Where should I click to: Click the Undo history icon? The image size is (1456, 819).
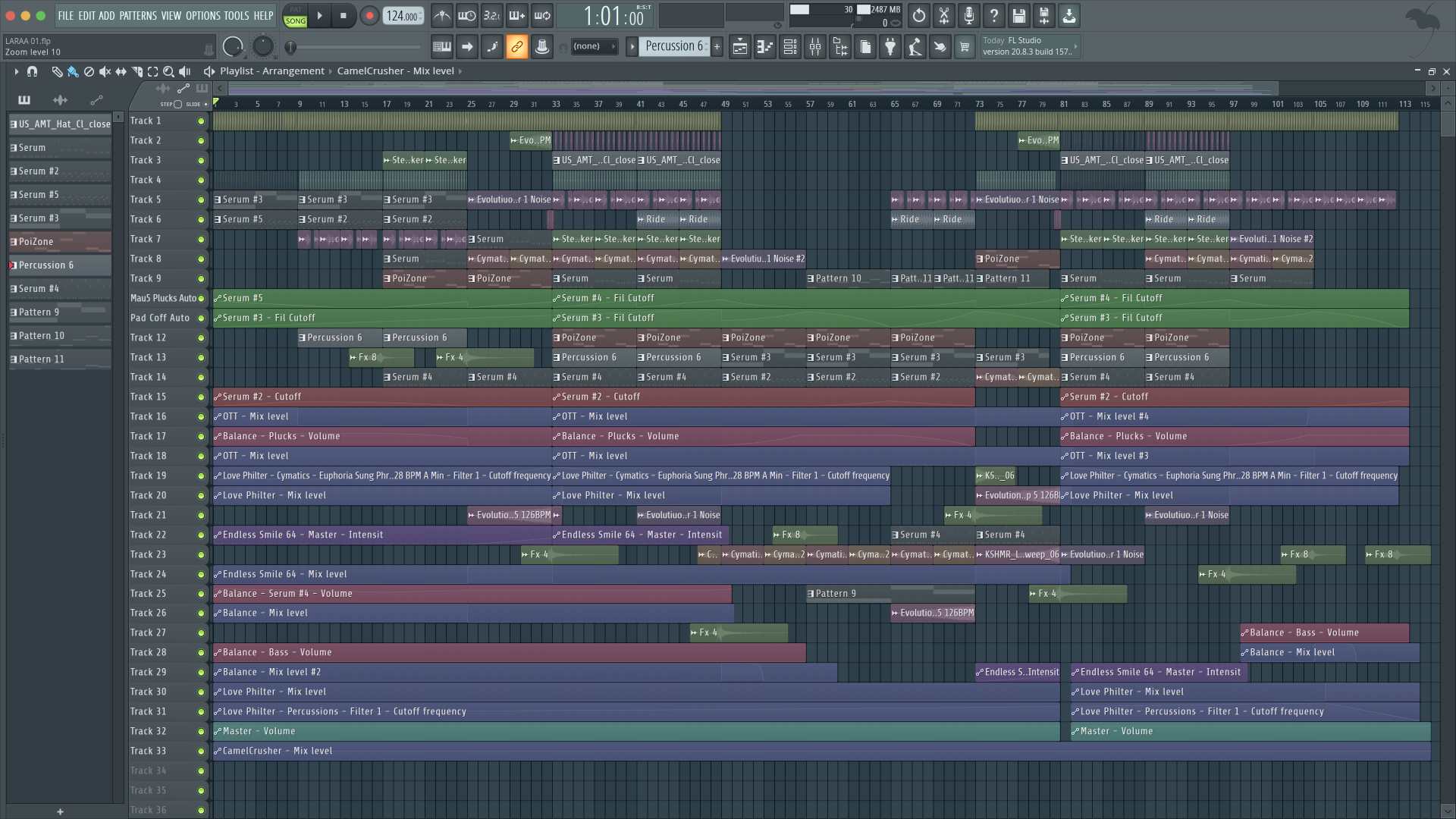coord(918,15)
